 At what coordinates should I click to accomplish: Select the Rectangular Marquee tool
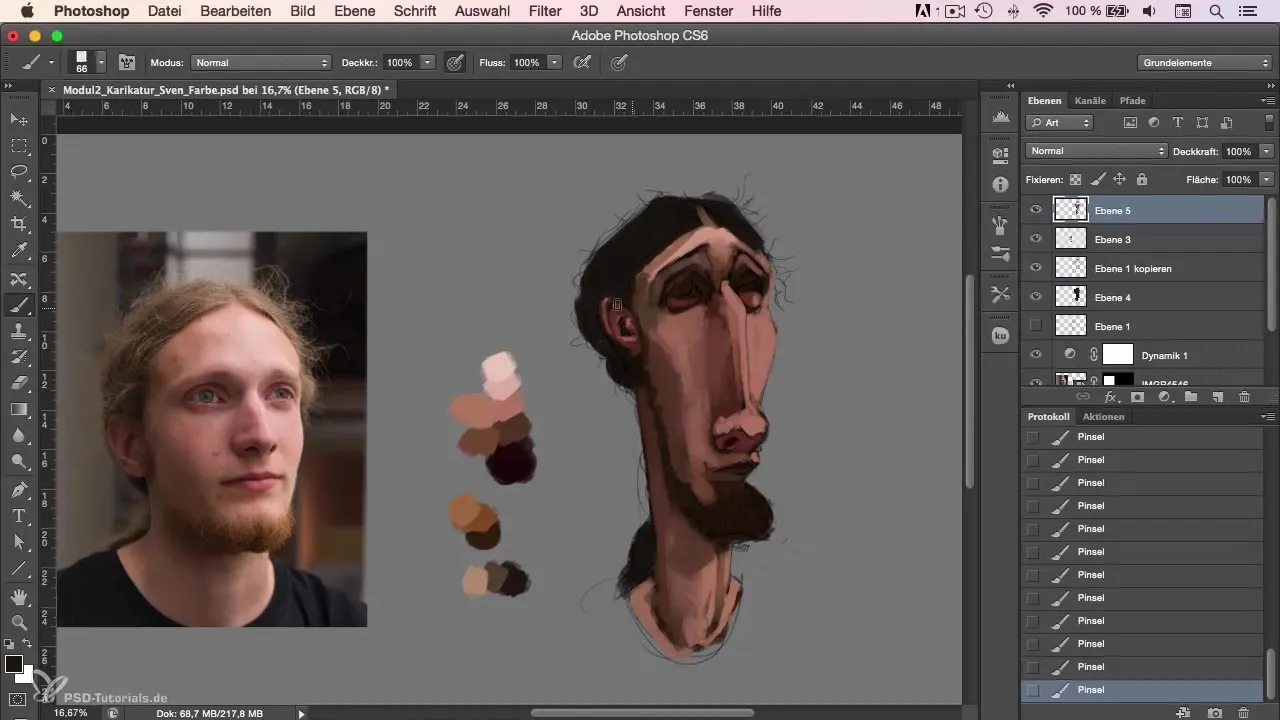(18, 146)
